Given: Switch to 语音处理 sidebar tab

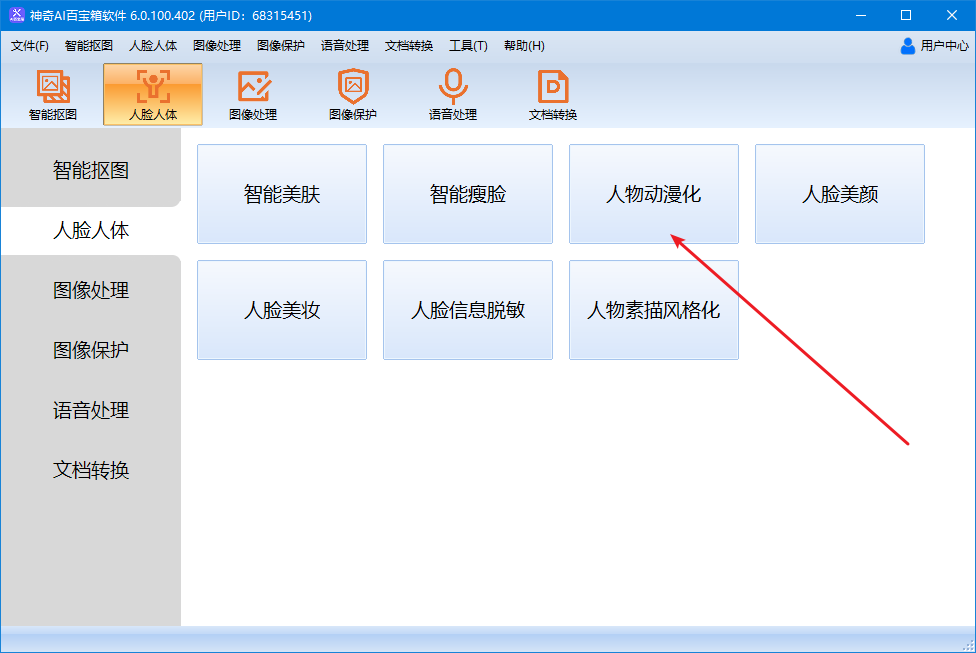Looking at the screenshot, I should tap(91, 410).
